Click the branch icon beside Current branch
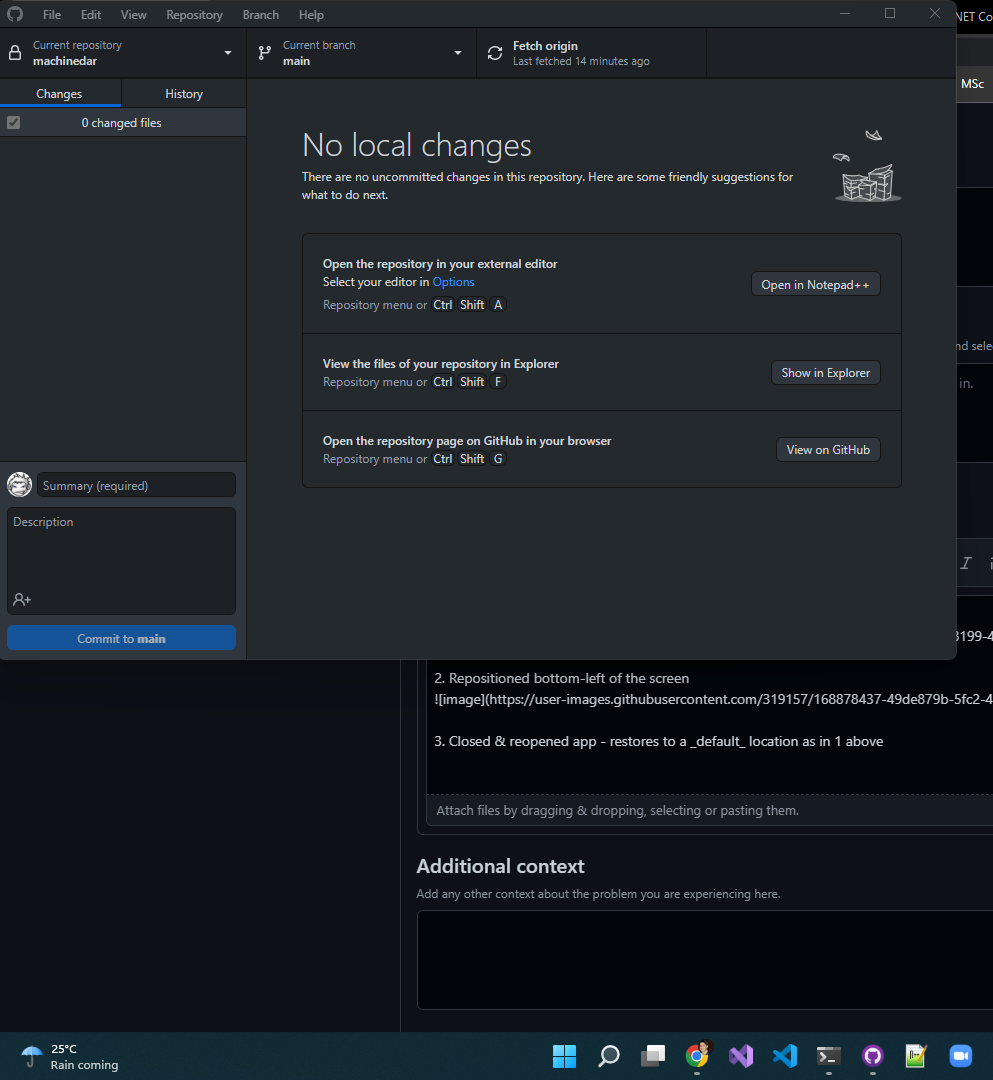 264,52
